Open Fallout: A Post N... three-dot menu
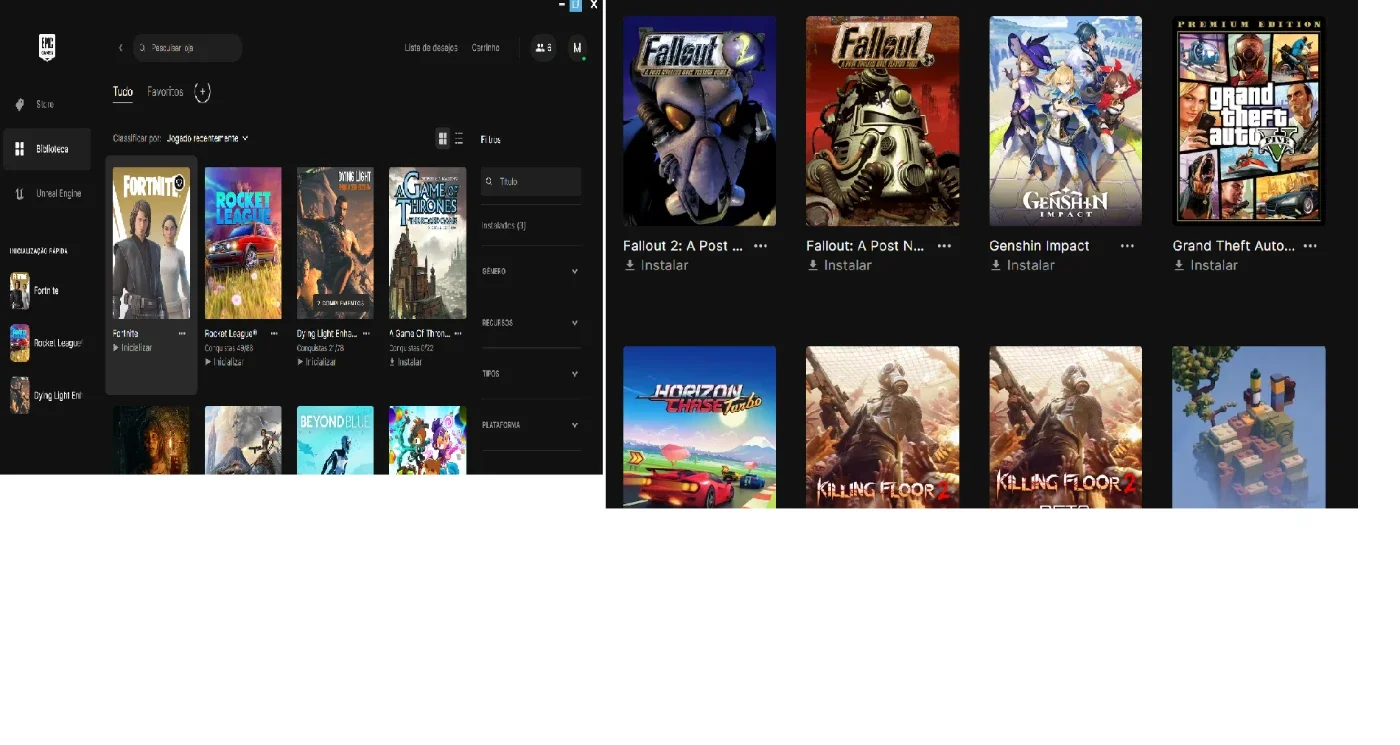 [x=944, y=246]
